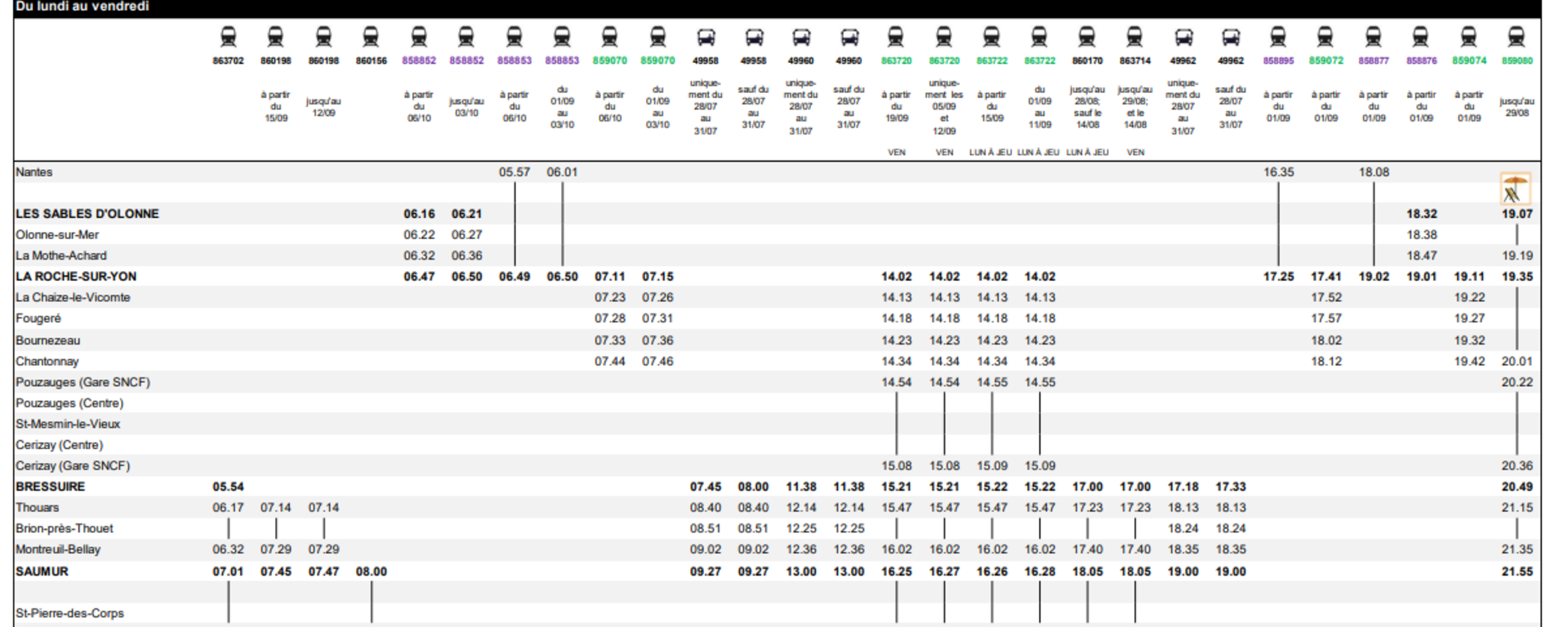Click the 19.07 Les Sables d'Olonne time

pos(1517,214)
